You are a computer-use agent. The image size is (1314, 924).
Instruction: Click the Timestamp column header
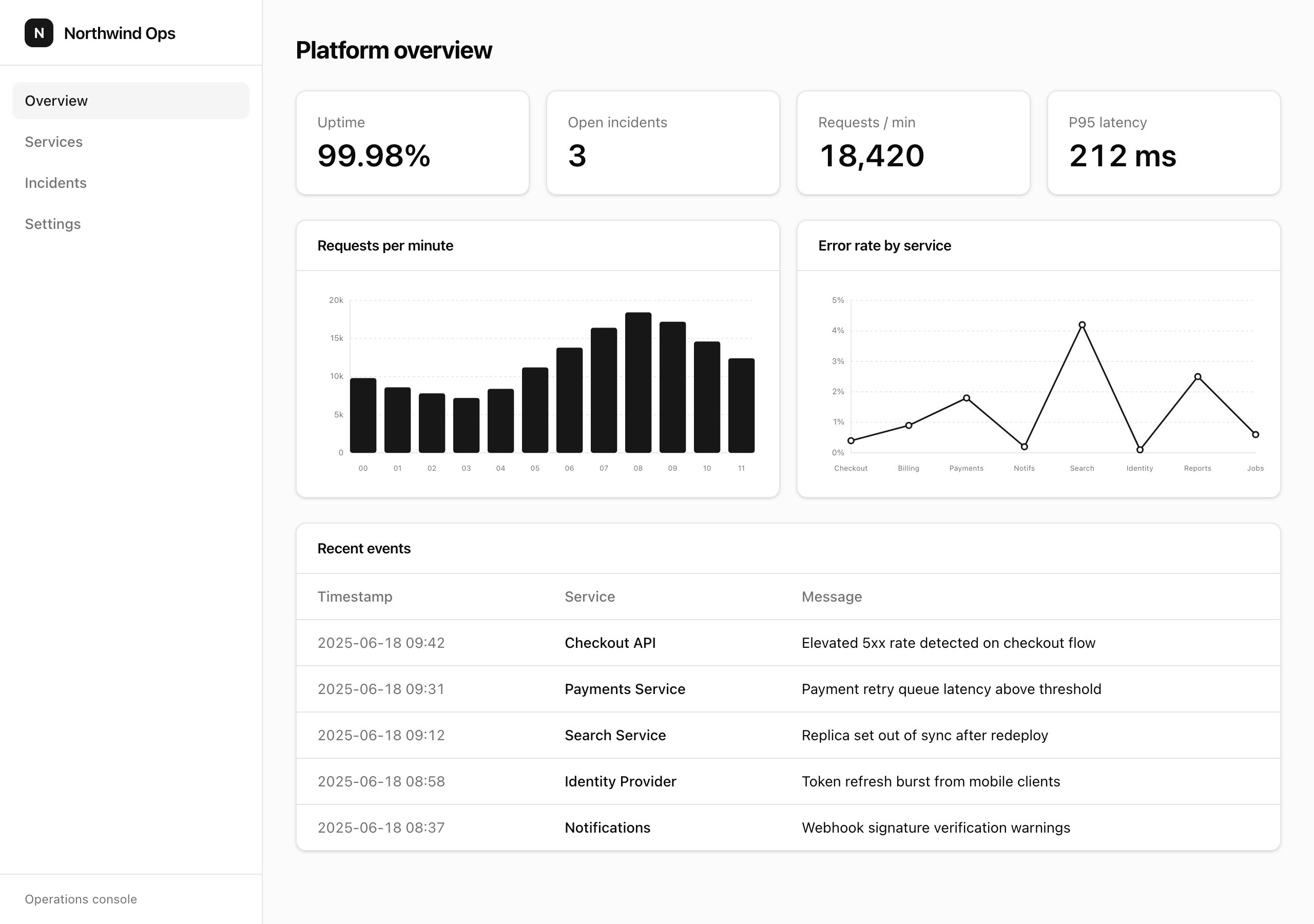(355, 596)
